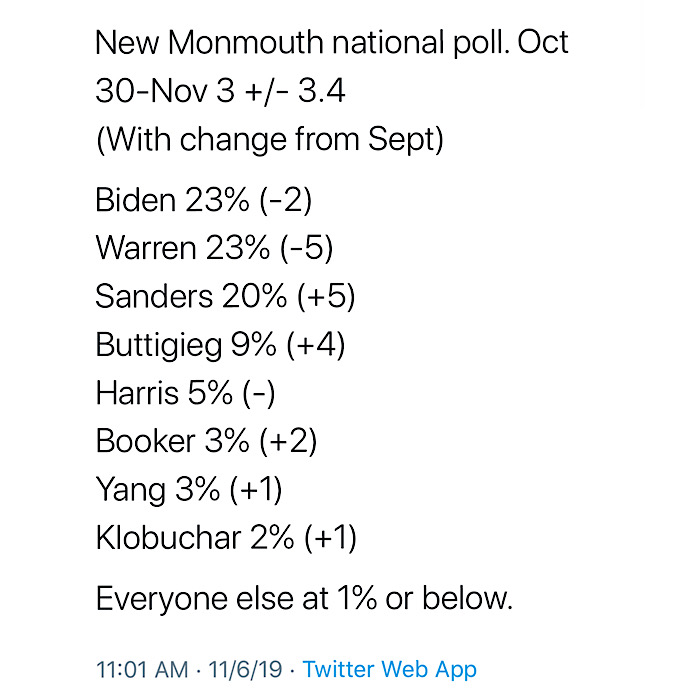Click the word 'Buttigieg'
Image resolution: width=700 pixels, height=700 pixels.
coord(159,346)
